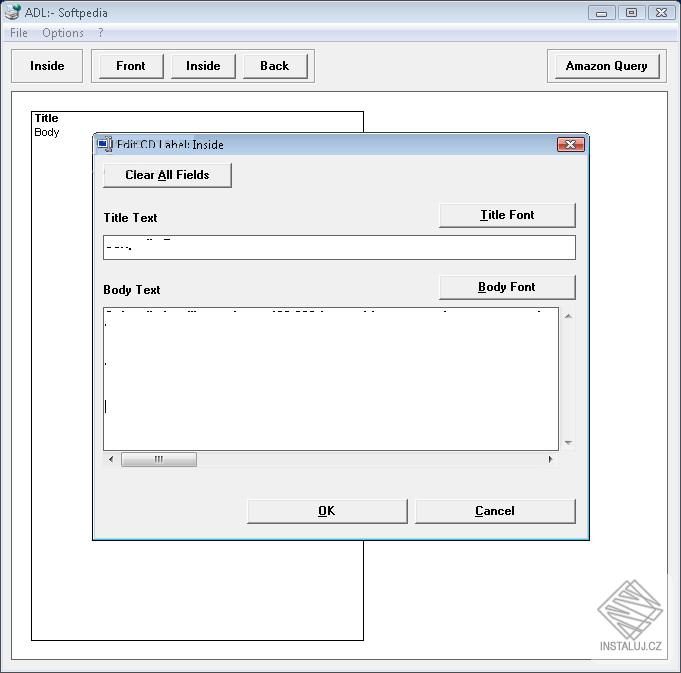Screen dimensions: 681x673
Task: Click the horizontal scrollbar thumb in Body Text
Action: point(159,459)
